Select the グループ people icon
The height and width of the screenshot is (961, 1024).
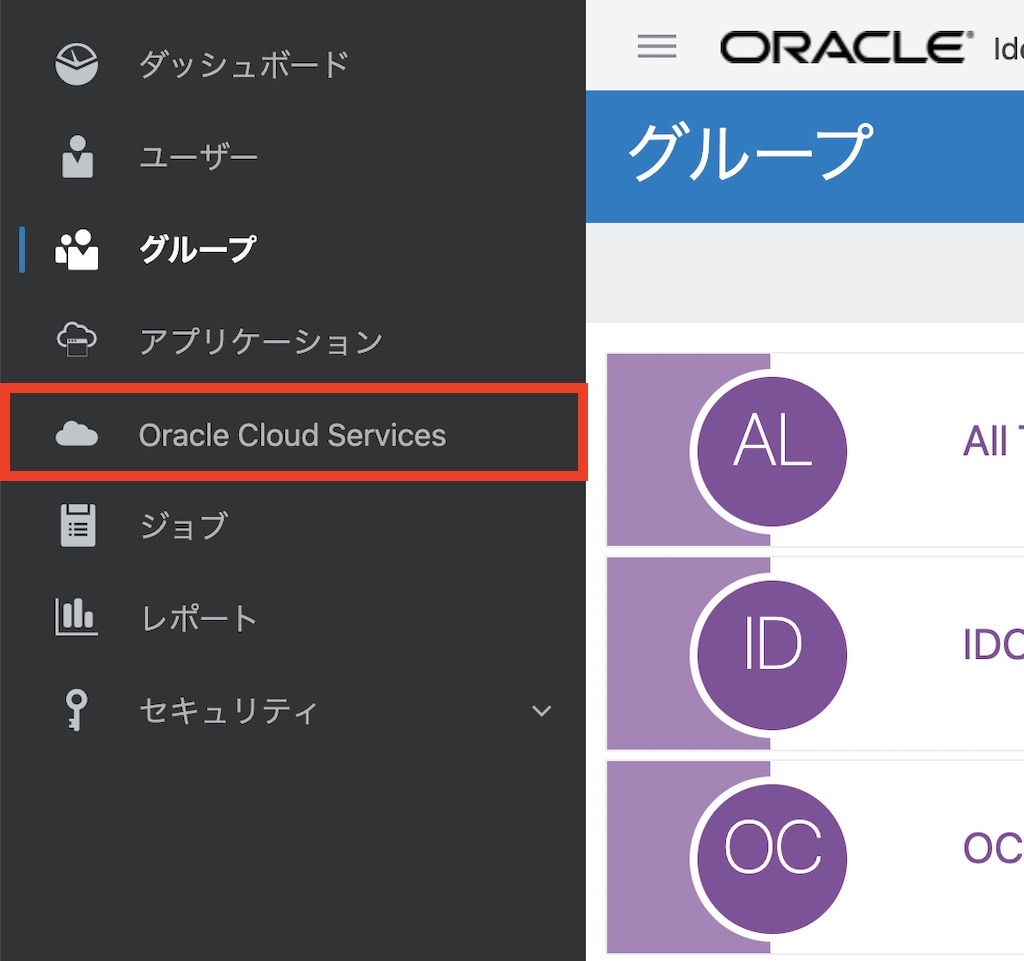tap(74, 248)
